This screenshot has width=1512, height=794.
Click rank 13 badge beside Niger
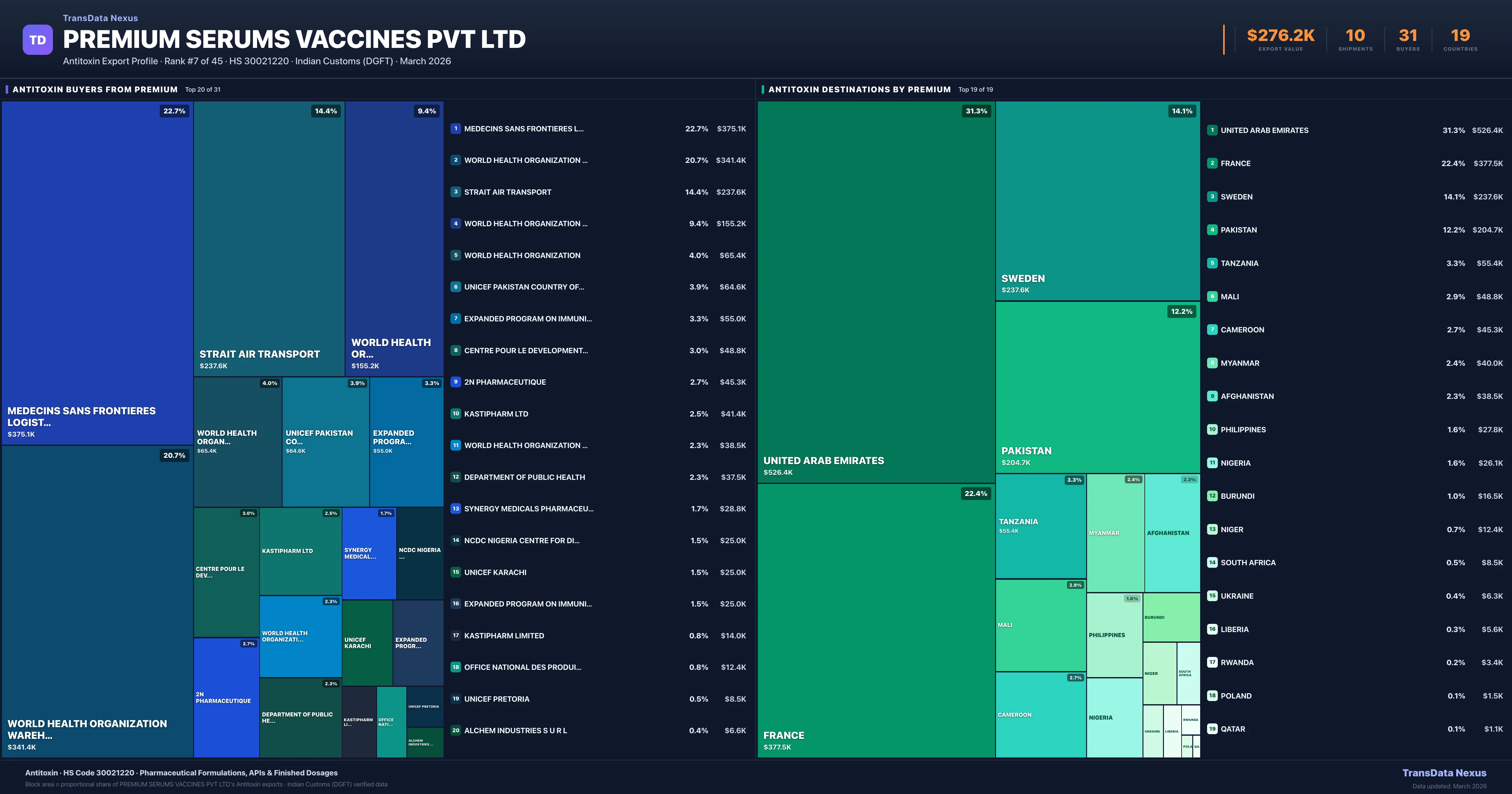1212,529
